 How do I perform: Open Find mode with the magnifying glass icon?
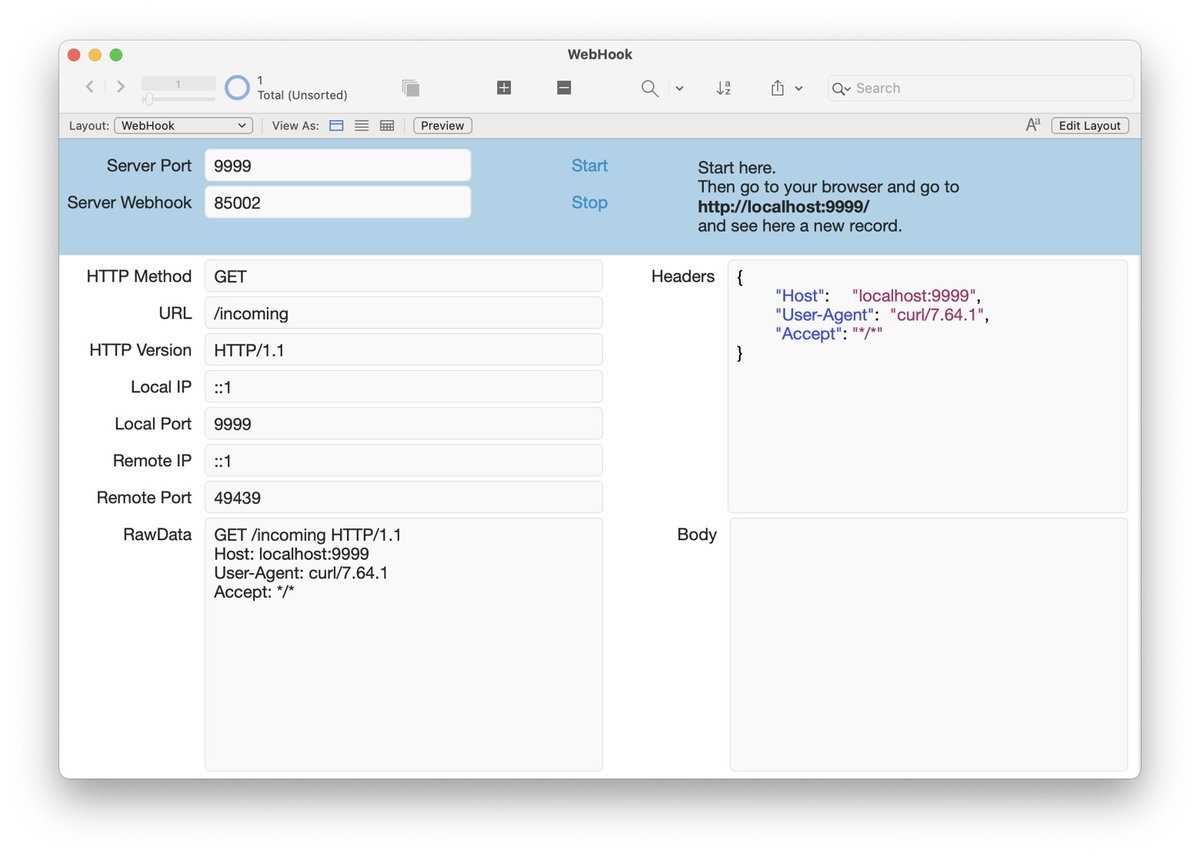[x=648, y=88]
